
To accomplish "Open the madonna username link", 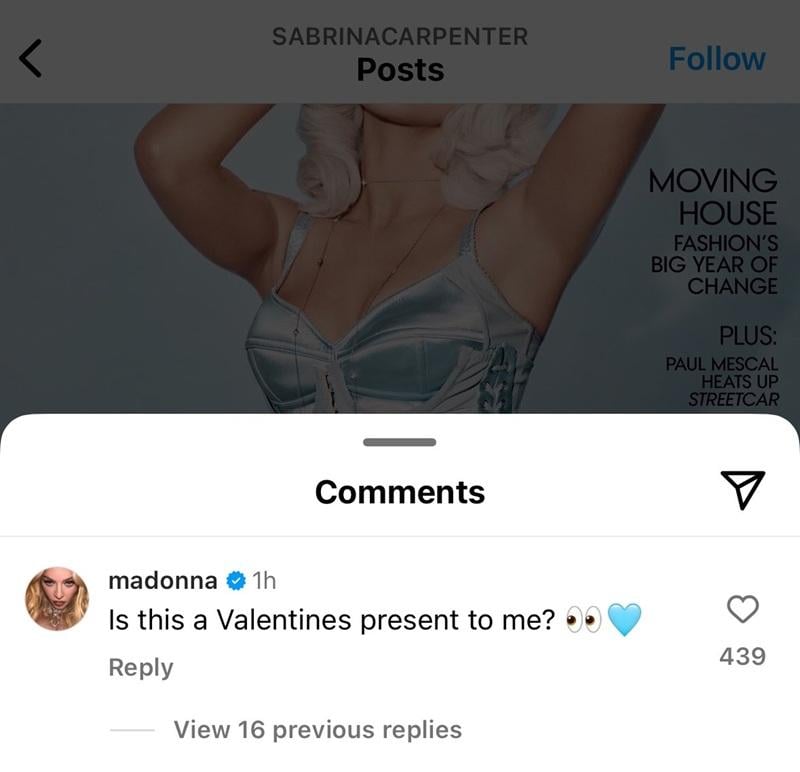I will [163, 581].
